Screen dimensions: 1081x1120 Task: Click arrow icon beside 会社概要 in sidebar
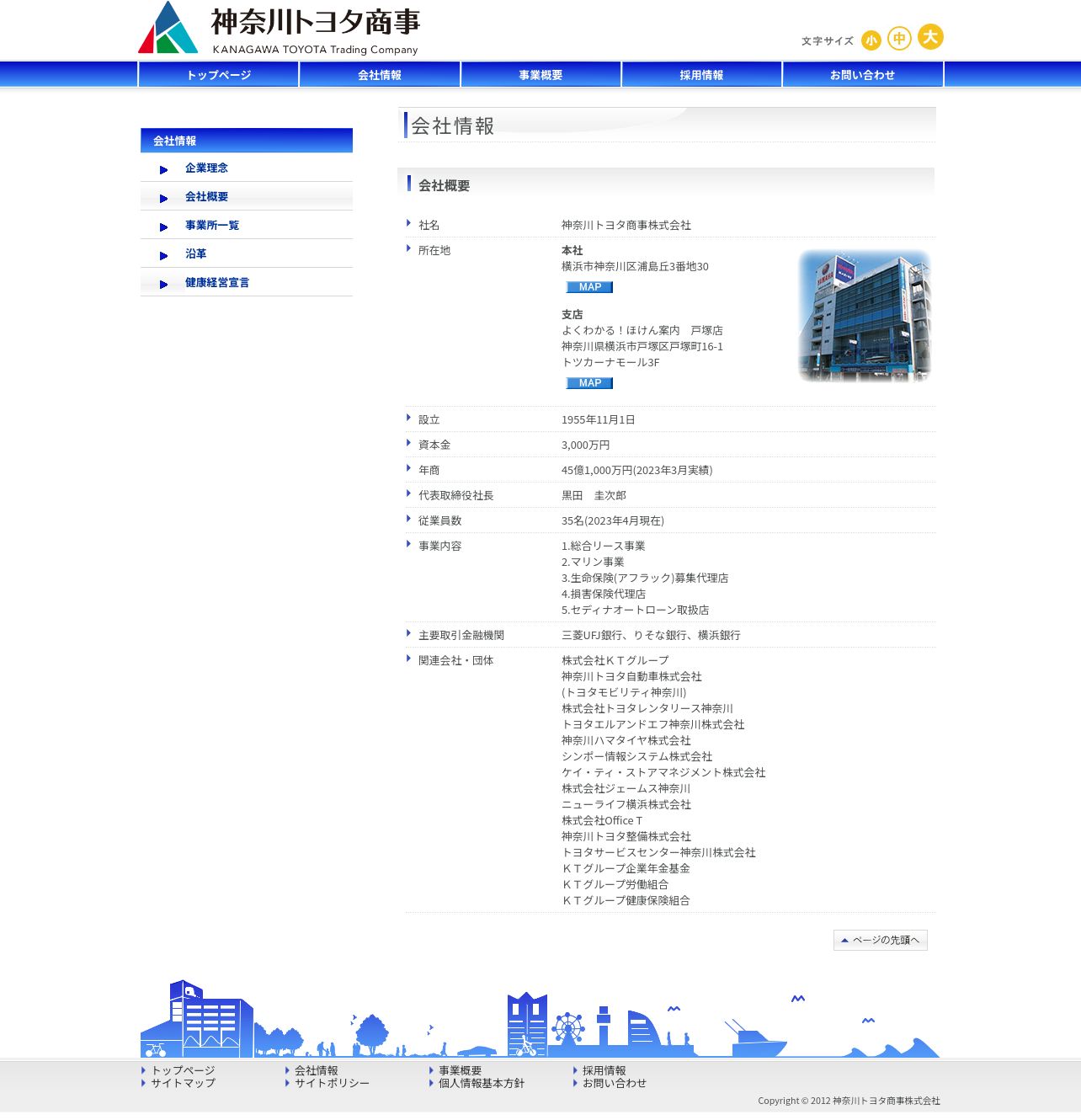(163, 199)
